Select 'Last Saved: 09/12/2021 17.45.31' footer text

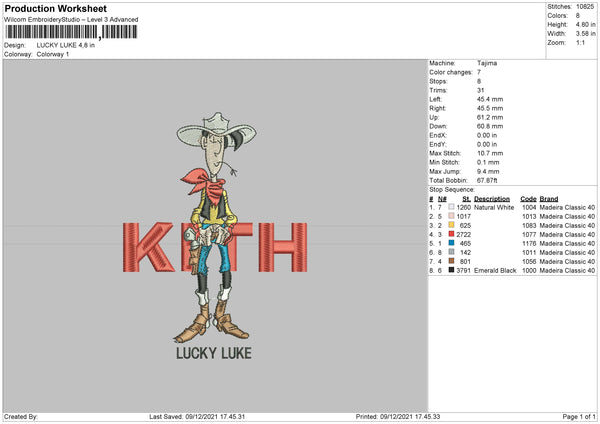coord(197,417)
